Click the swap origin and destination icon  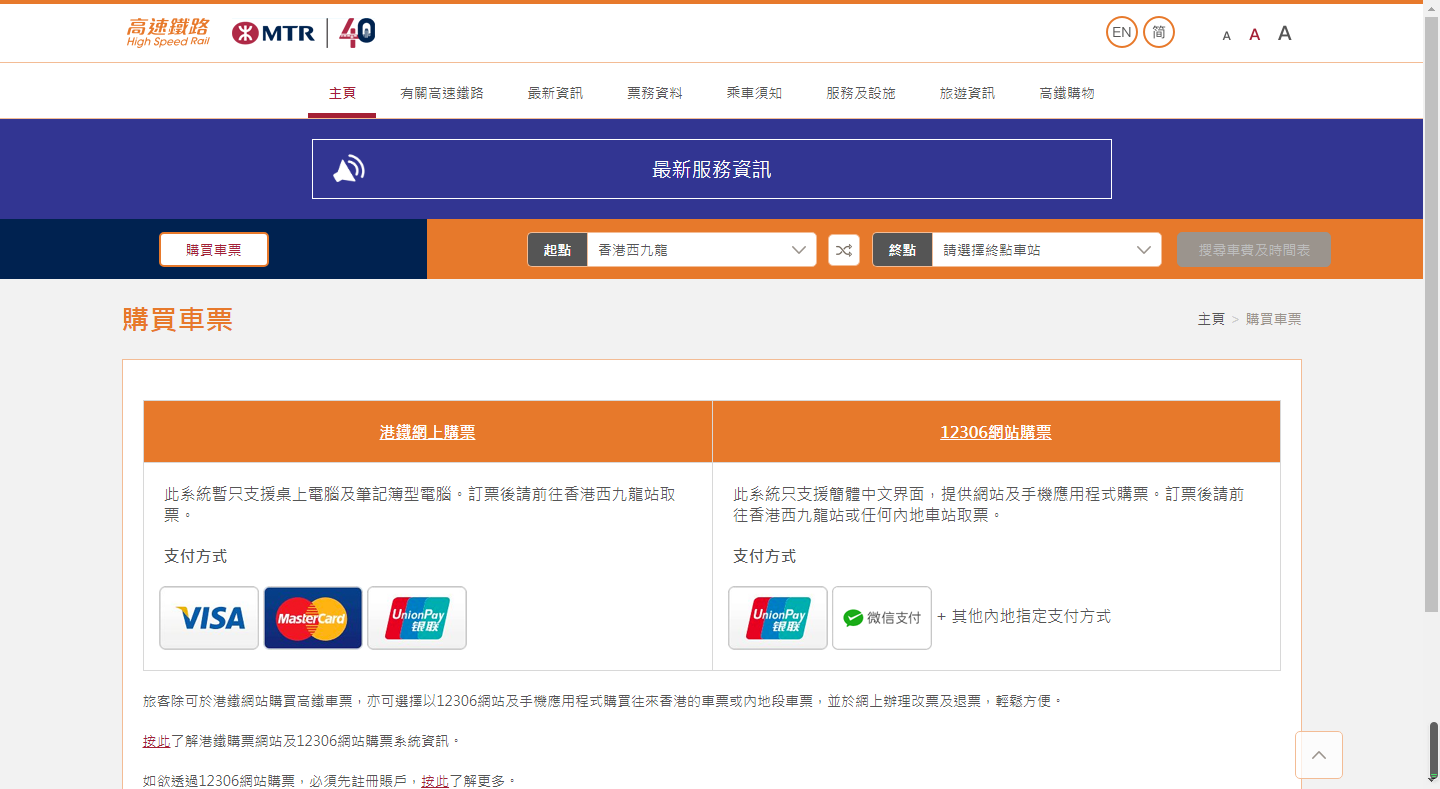pyautogui.click(x=844, y=250)
